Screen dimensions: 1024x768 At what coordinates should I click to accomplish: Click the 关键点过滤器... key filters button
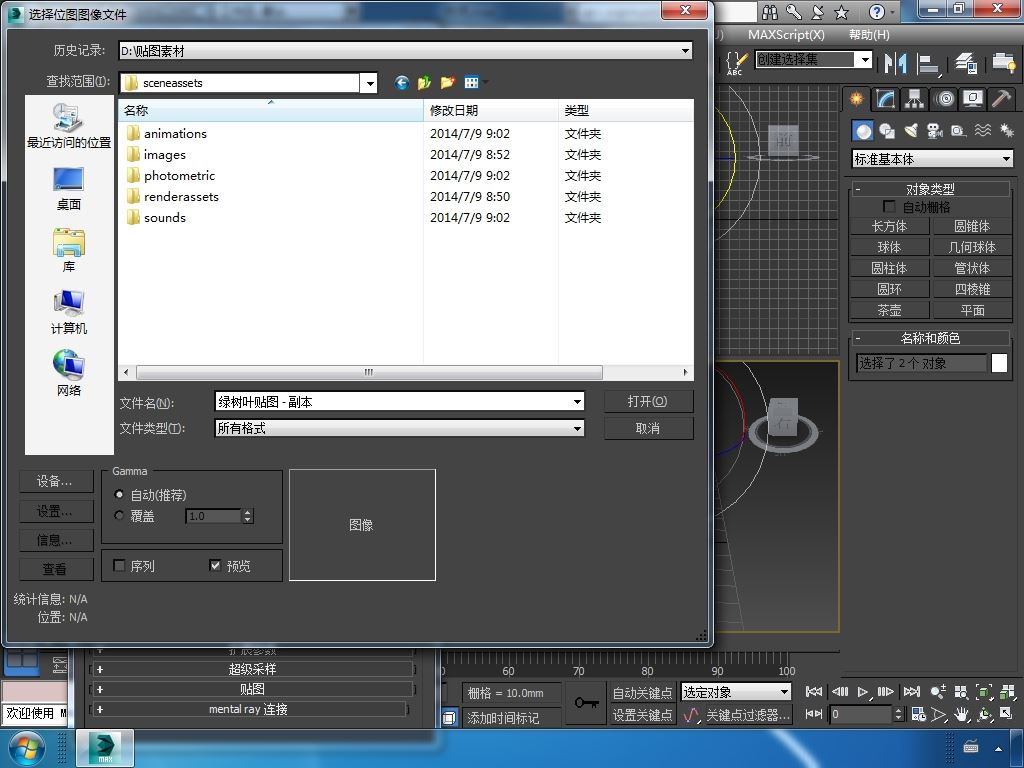tap(748, 715)
